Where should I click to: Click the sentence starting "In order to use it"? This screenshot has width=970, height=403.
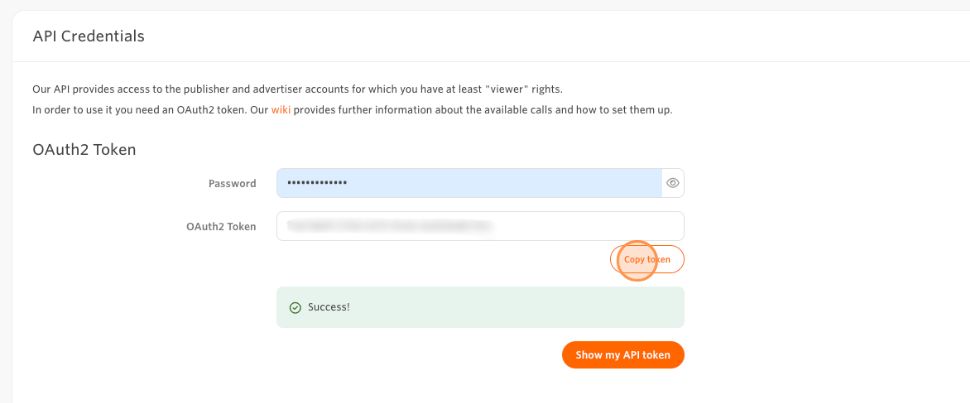[x=150, y=110]
